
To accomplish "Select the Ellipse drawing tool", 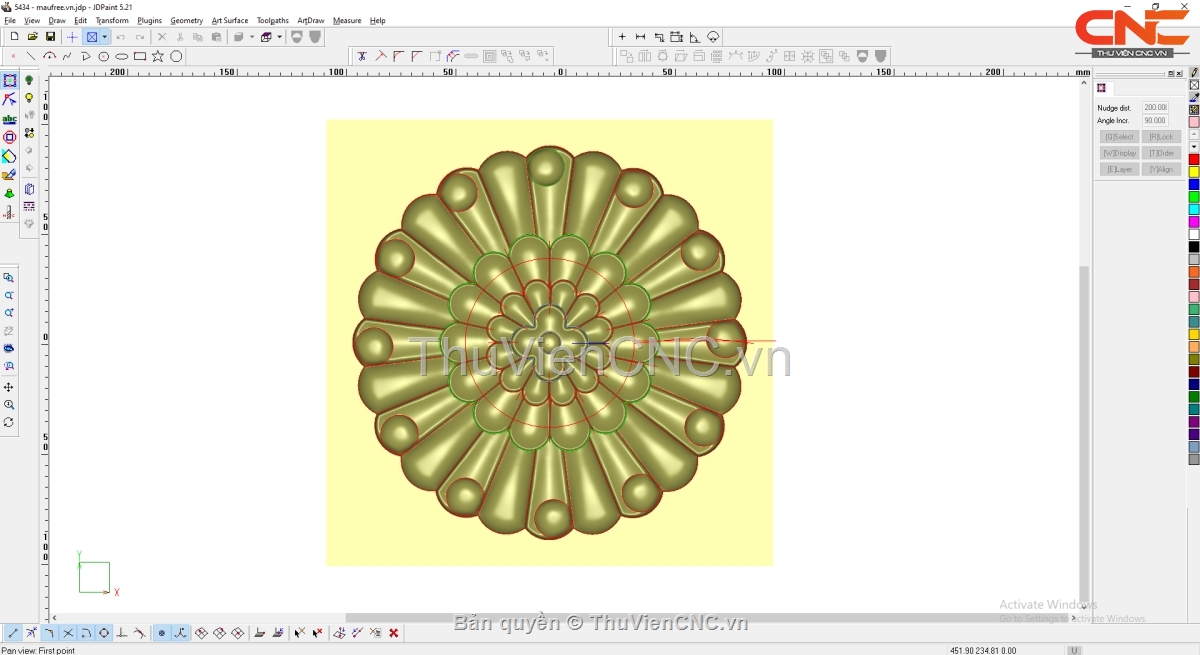I will (122, 57).
